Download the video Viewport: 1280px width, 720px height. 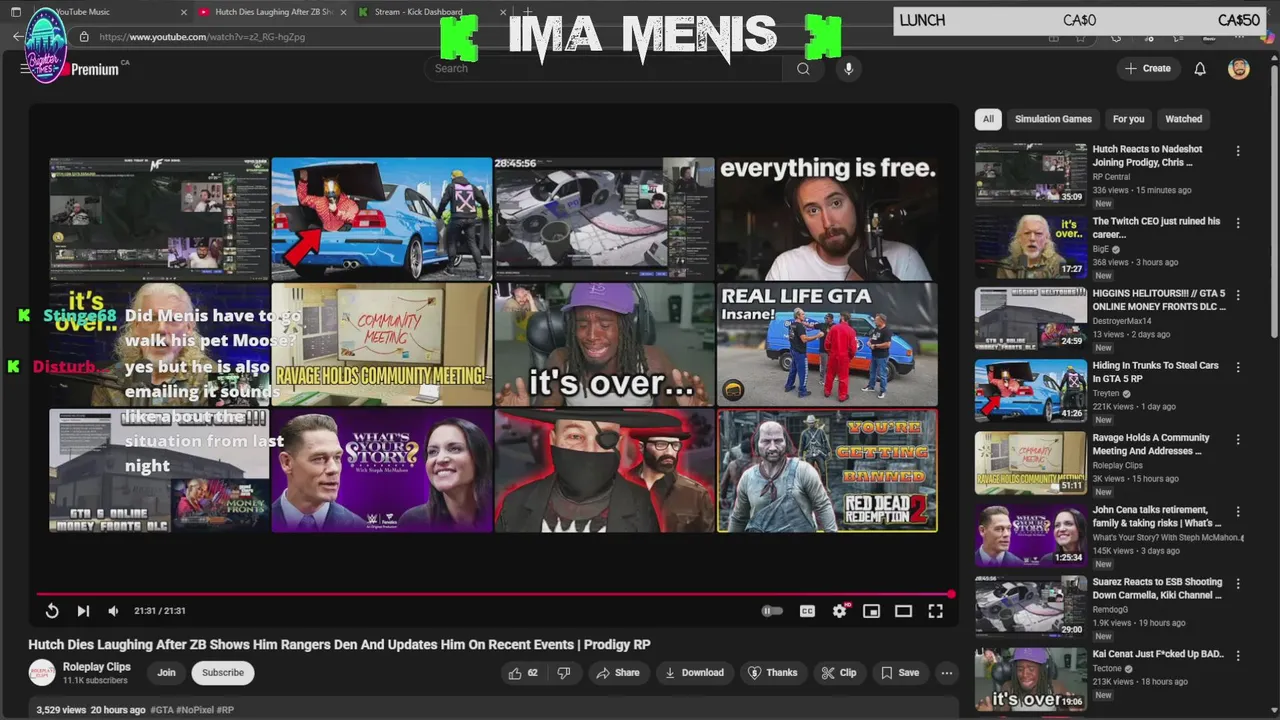tap(694, 673)
